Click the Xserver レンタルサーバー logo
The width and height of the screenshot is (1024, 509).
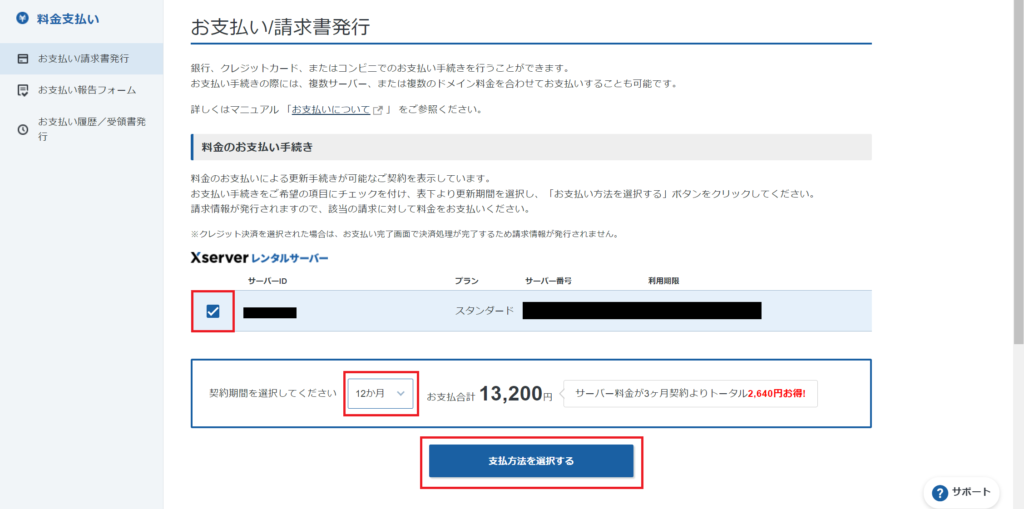pyautogui.click(x=259, y=258)
